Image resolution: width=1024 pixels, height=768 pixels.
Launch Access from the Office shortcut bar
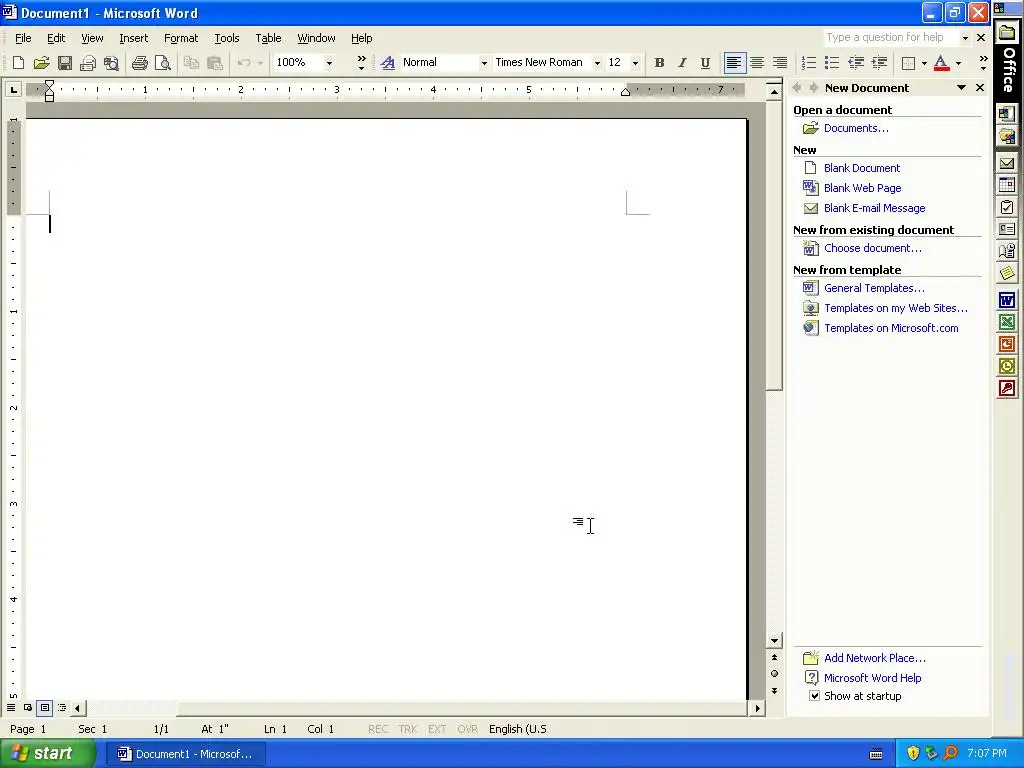click(1006, 389)
